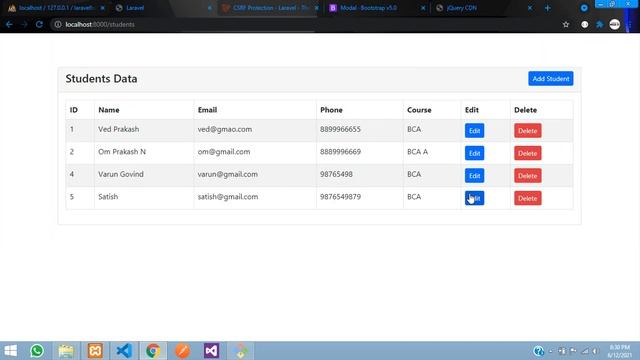Delete the Om Prakash N record
The height and width of the screenshot is (360, 640).
click(527, 153)
